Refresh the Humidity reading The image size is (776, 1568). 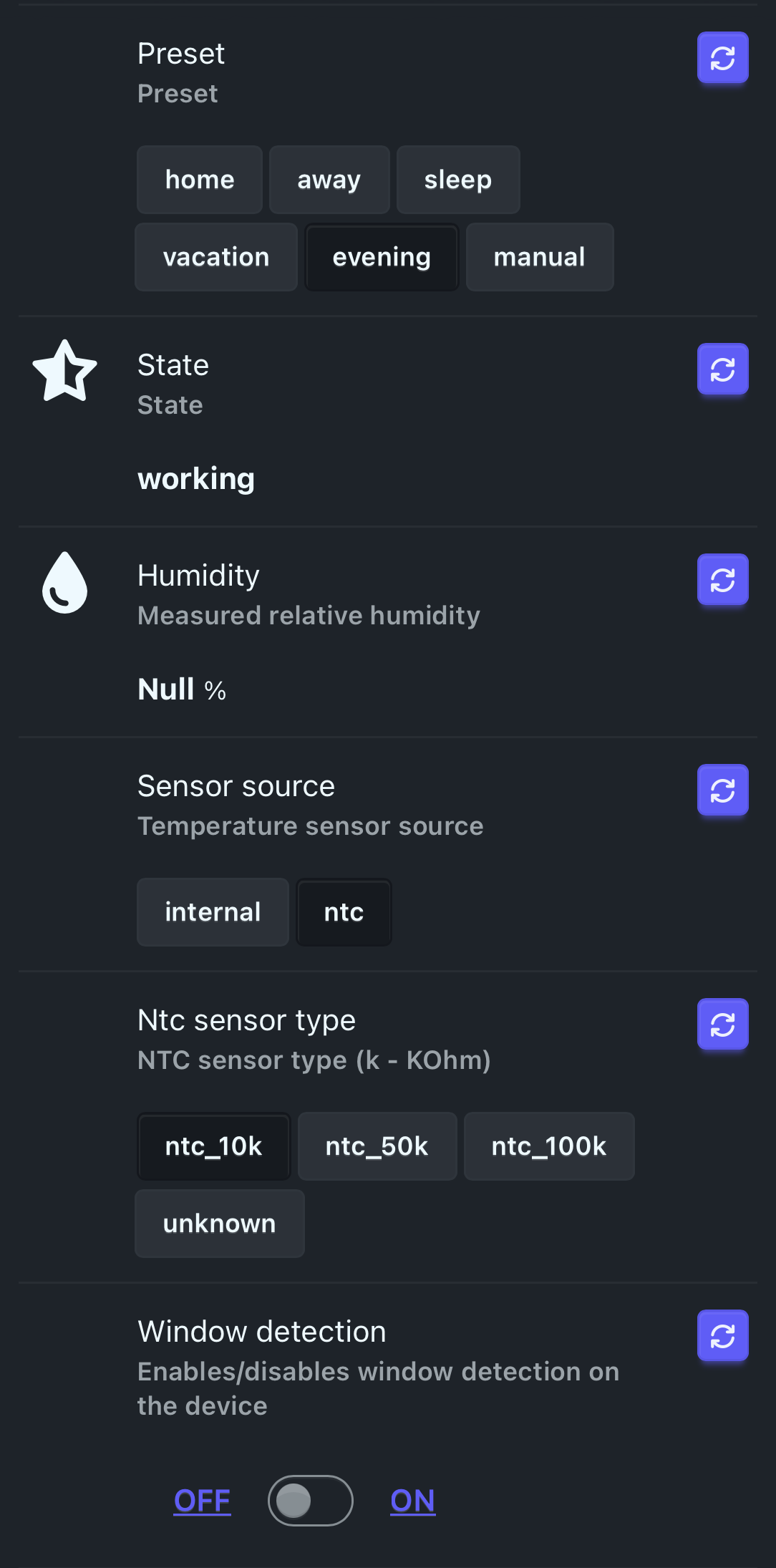pos(722,580)
